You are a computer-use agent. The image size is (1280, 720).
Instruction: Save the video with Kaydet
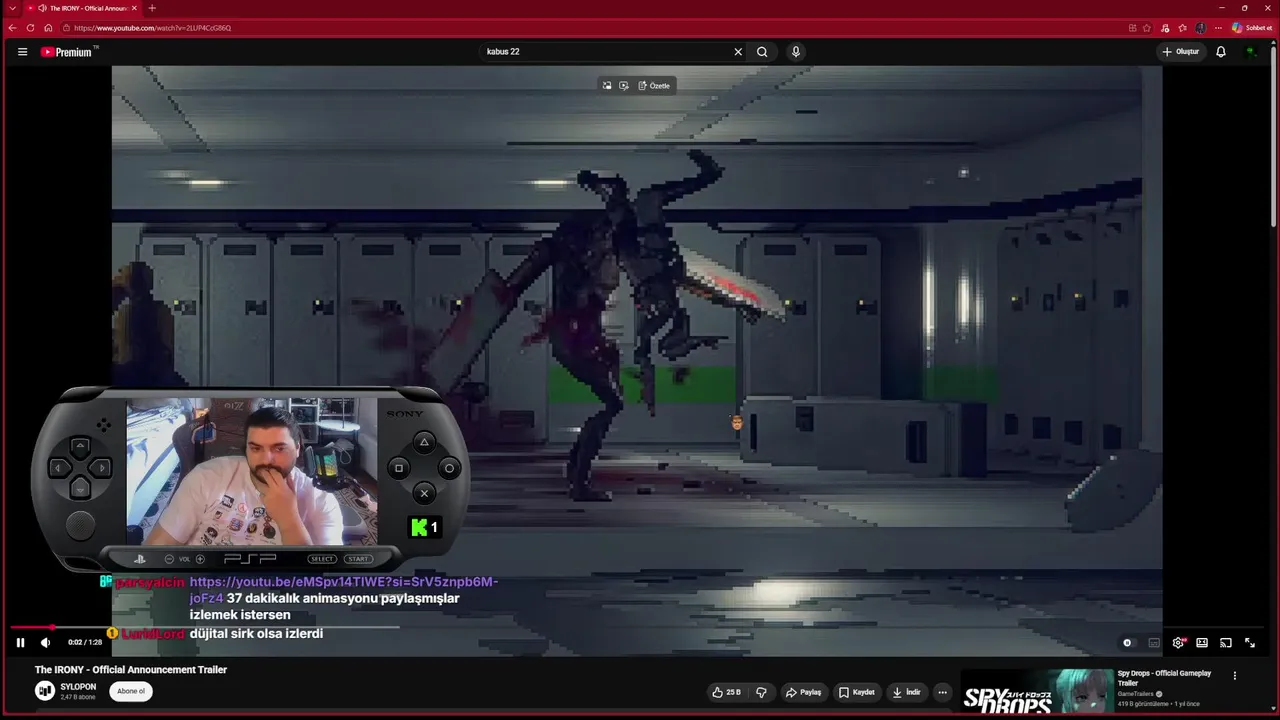pyautogui.click(x=857, y=692)
